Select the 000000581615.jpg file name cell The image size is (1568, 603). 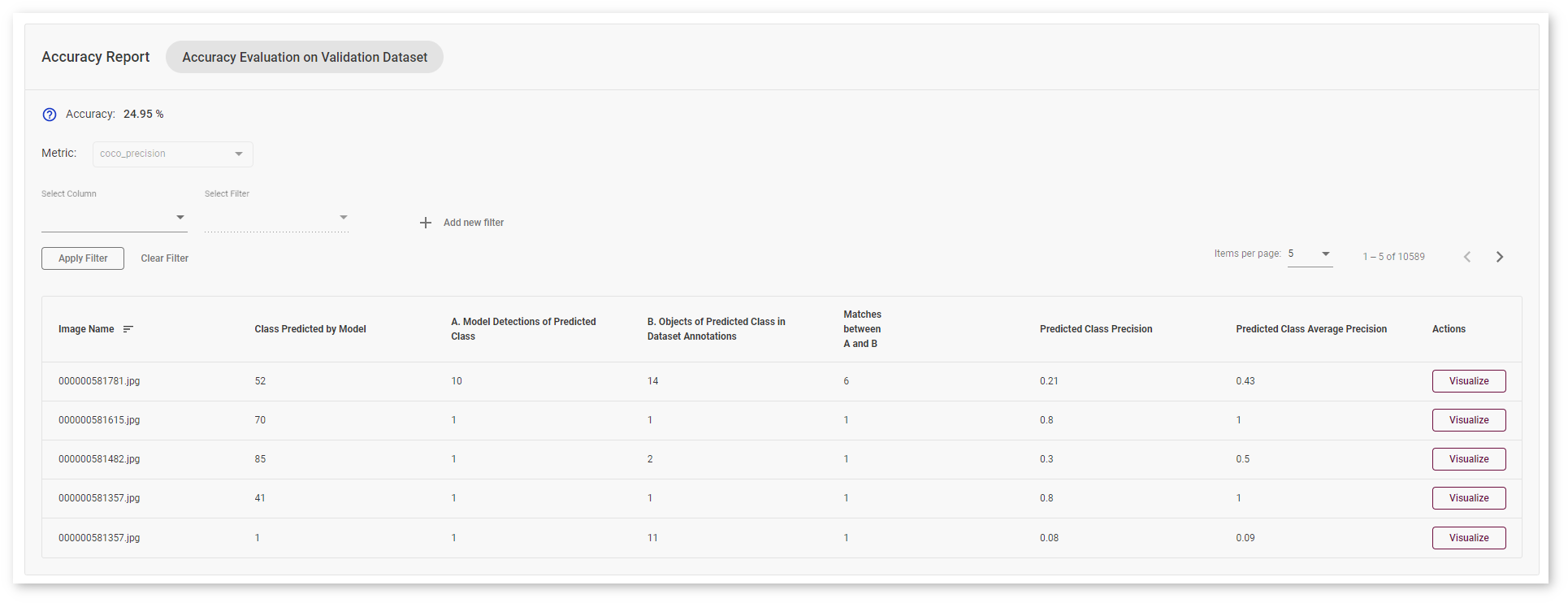99,420
